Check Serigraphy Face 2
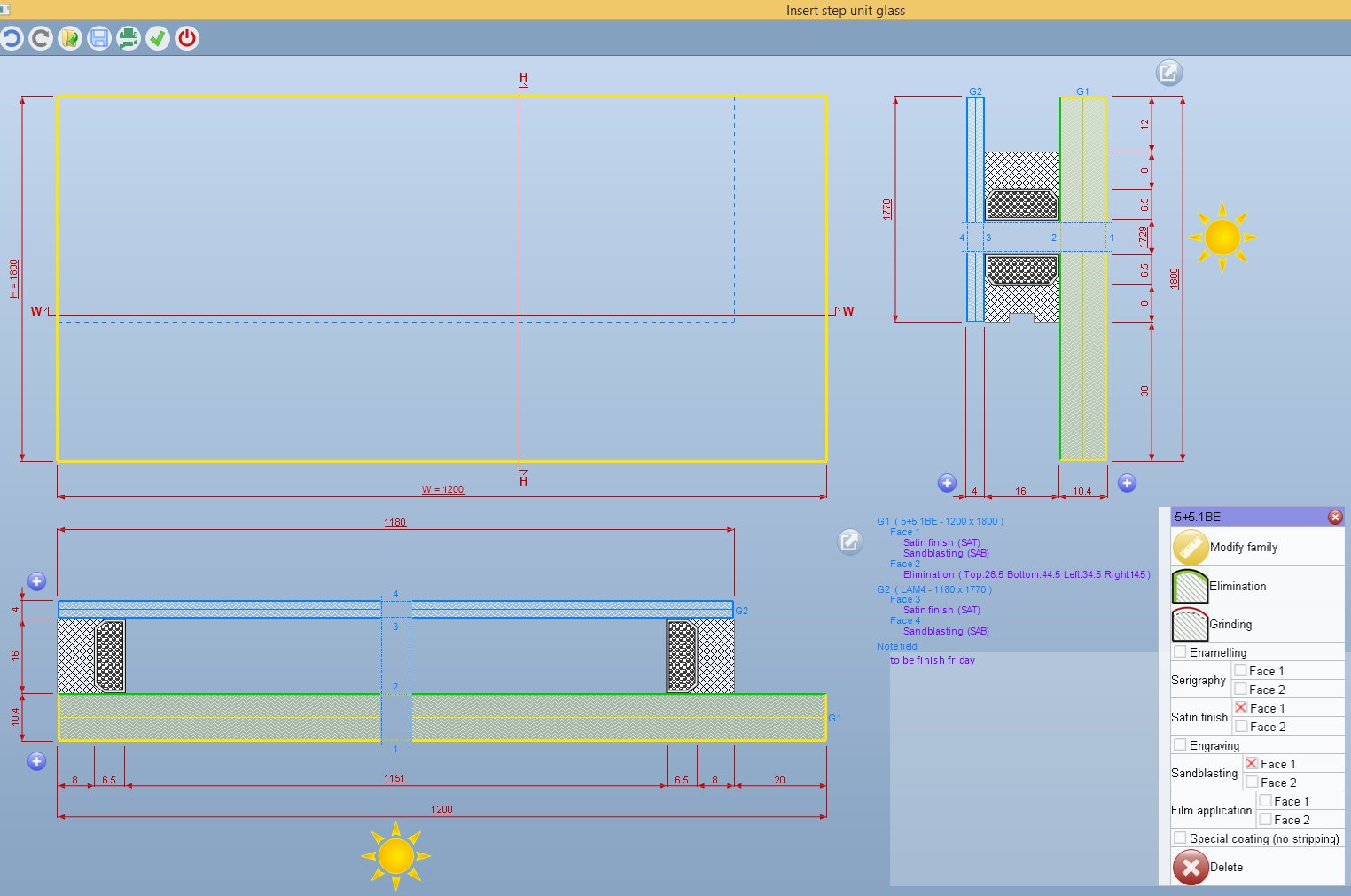 click(x=1240, y=689)
